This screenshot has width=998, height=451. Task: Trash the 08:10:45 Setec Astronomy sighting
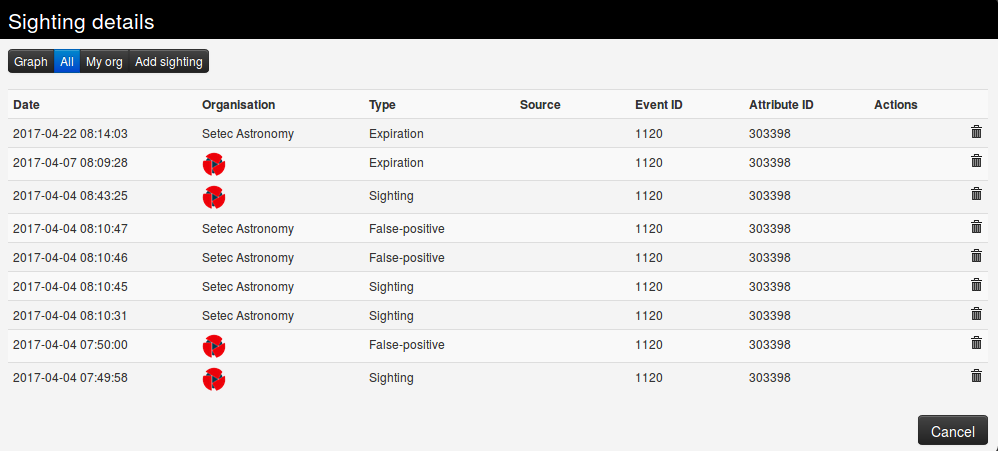[x=976, y=285]
